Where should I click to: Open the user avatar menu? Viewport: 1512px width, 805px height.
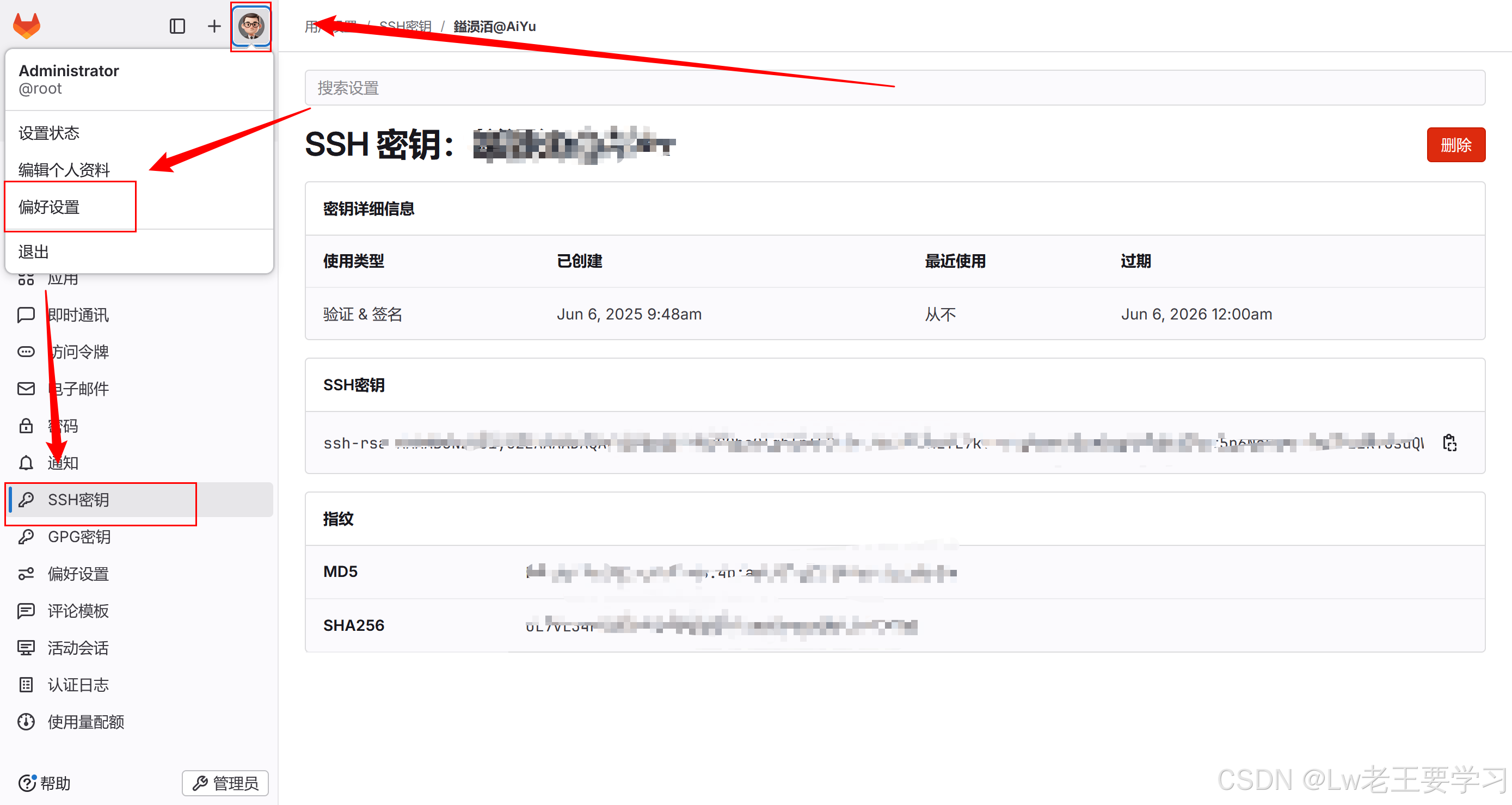point(251,26)
